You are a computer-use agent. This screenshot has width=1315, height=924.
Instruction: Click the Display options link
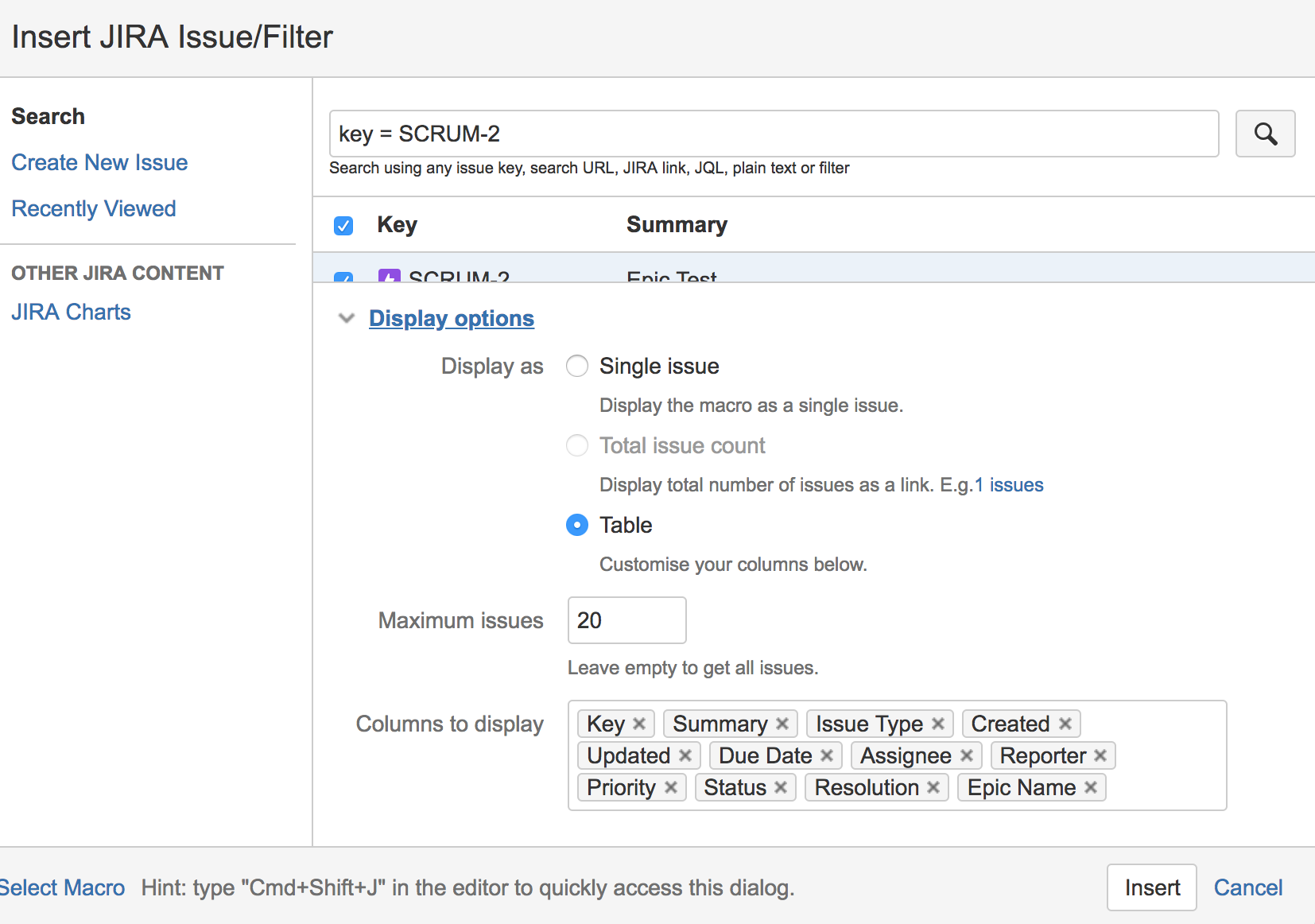click(452, 318)
